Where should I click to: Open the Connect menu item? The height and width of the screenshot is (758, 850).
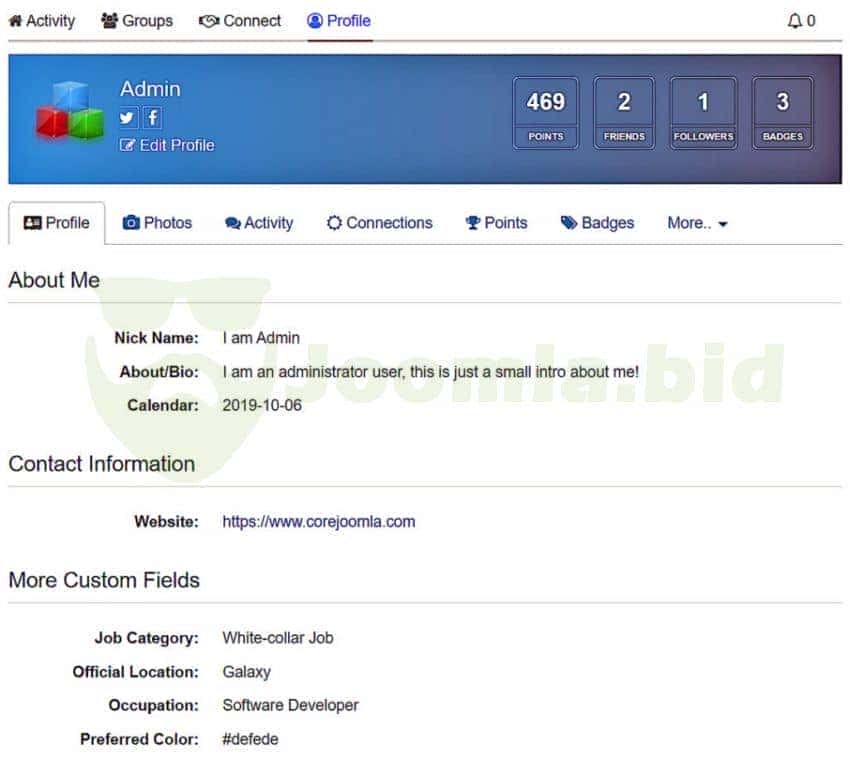coord(240,21)
